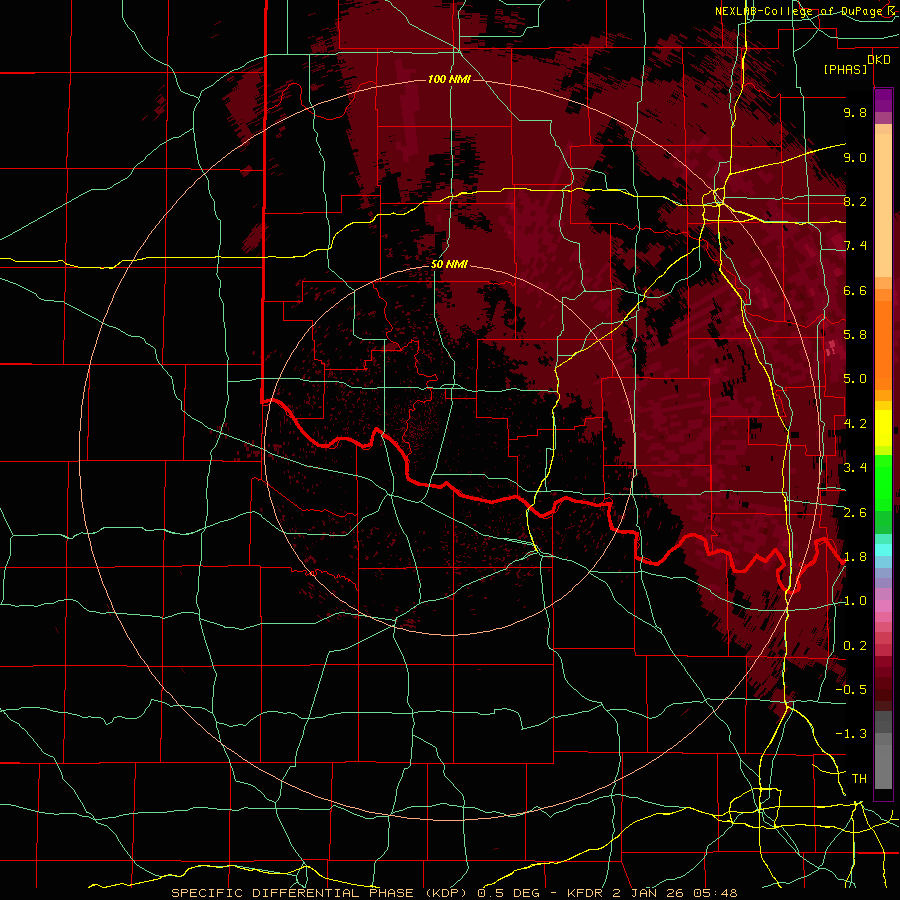This screenshot has height=900, width=900.
Task: Click the 05:48 timestamp in caption
Action: 715,893
